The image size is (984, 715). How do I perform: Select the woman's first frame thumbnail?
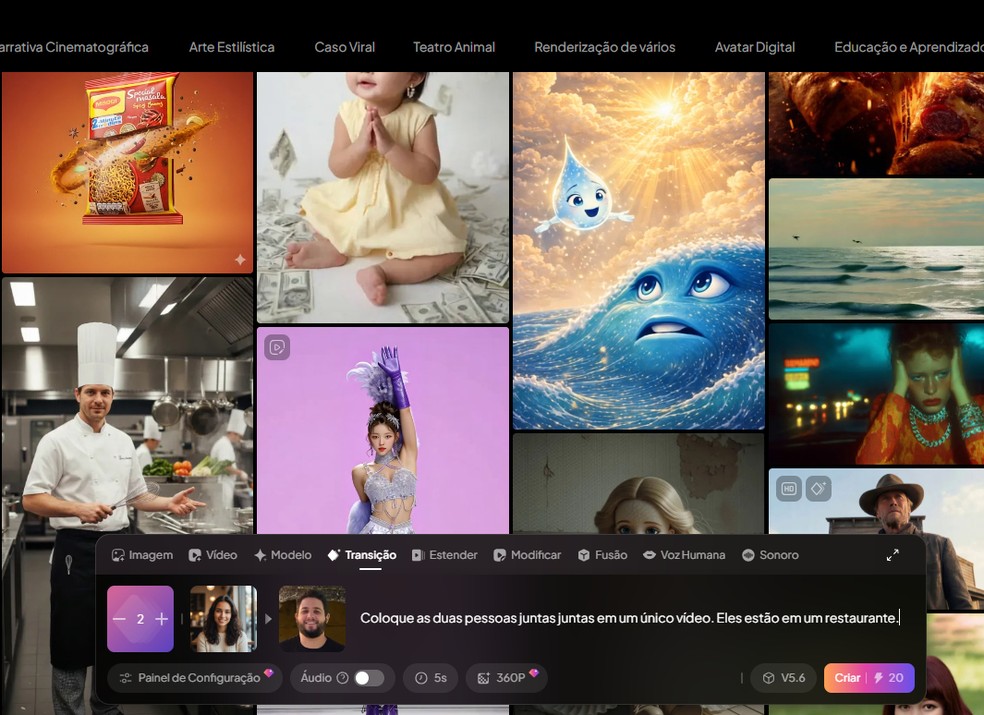coord(223,619)
